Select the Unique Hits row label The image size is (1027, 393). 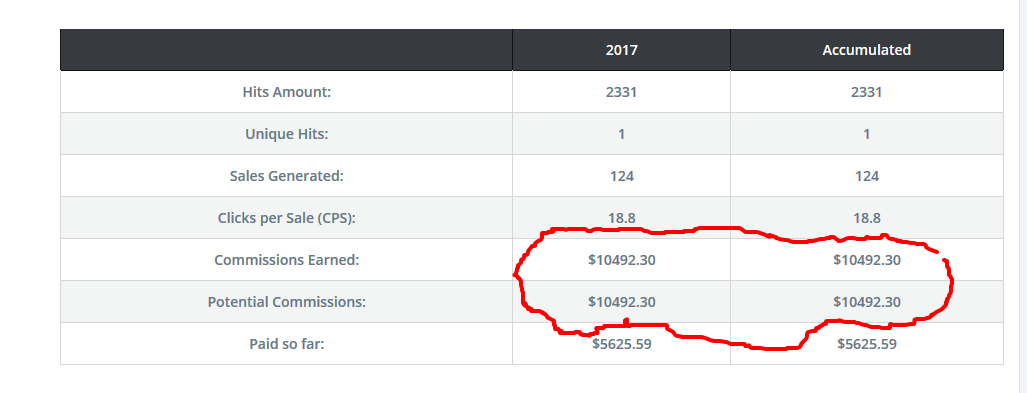point(287,134)
